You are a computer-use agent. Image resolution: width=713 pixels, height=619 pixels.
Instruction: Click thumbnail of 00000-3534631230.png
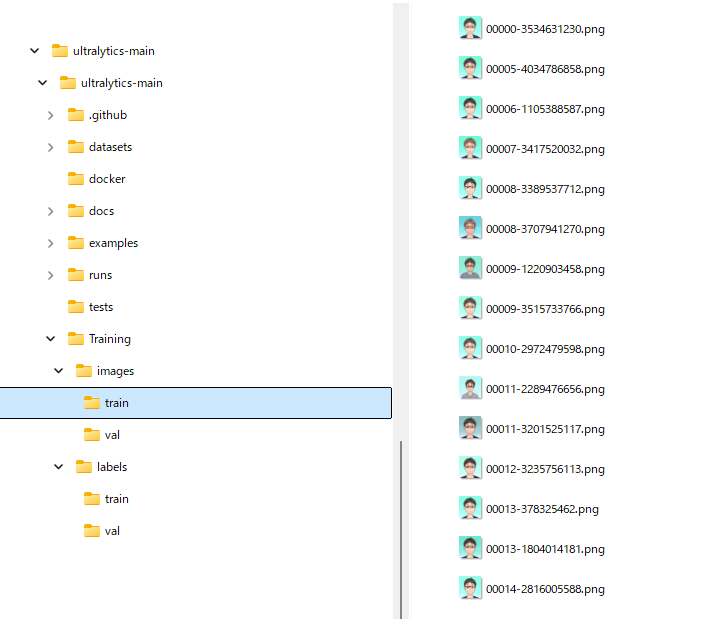[470, 28]
